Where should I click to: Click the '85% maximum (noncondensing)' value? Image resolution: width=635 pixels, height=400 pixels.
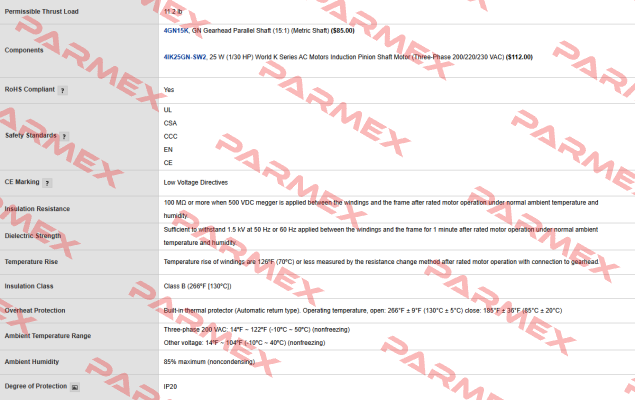tap(209, 362)
